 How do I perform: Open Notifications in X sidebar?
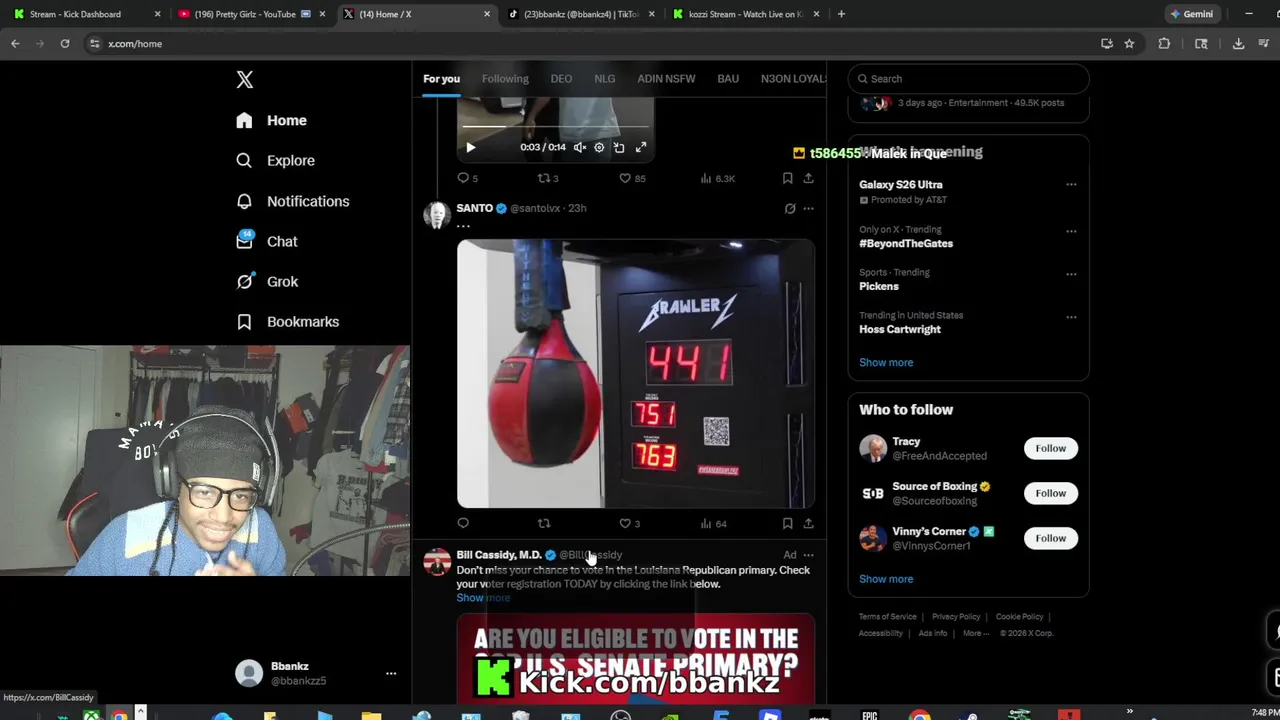(x=293, y=201)
